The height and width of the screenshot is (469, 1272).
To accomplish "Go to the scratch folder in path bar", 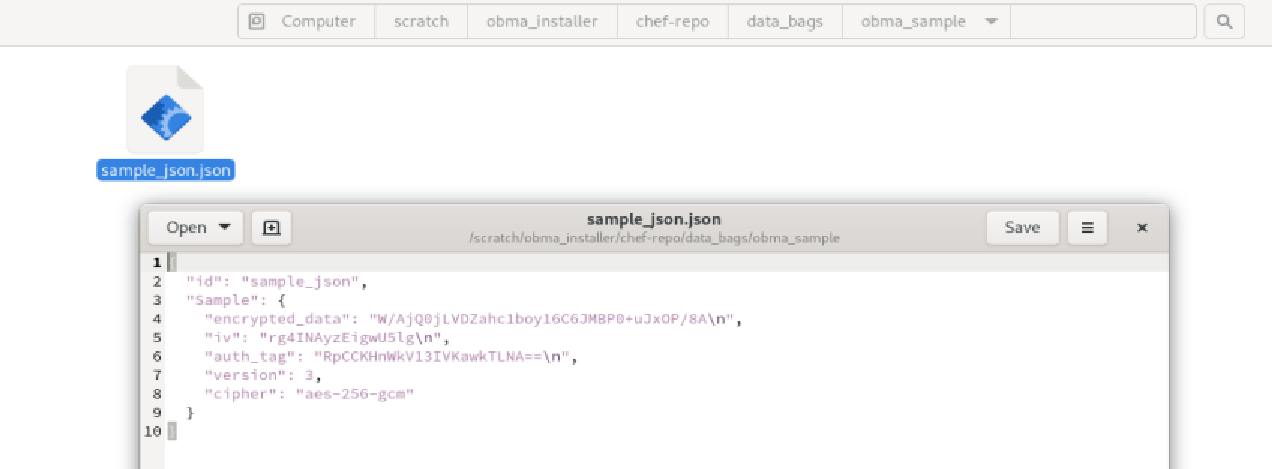I will click(x=421, y=21).
